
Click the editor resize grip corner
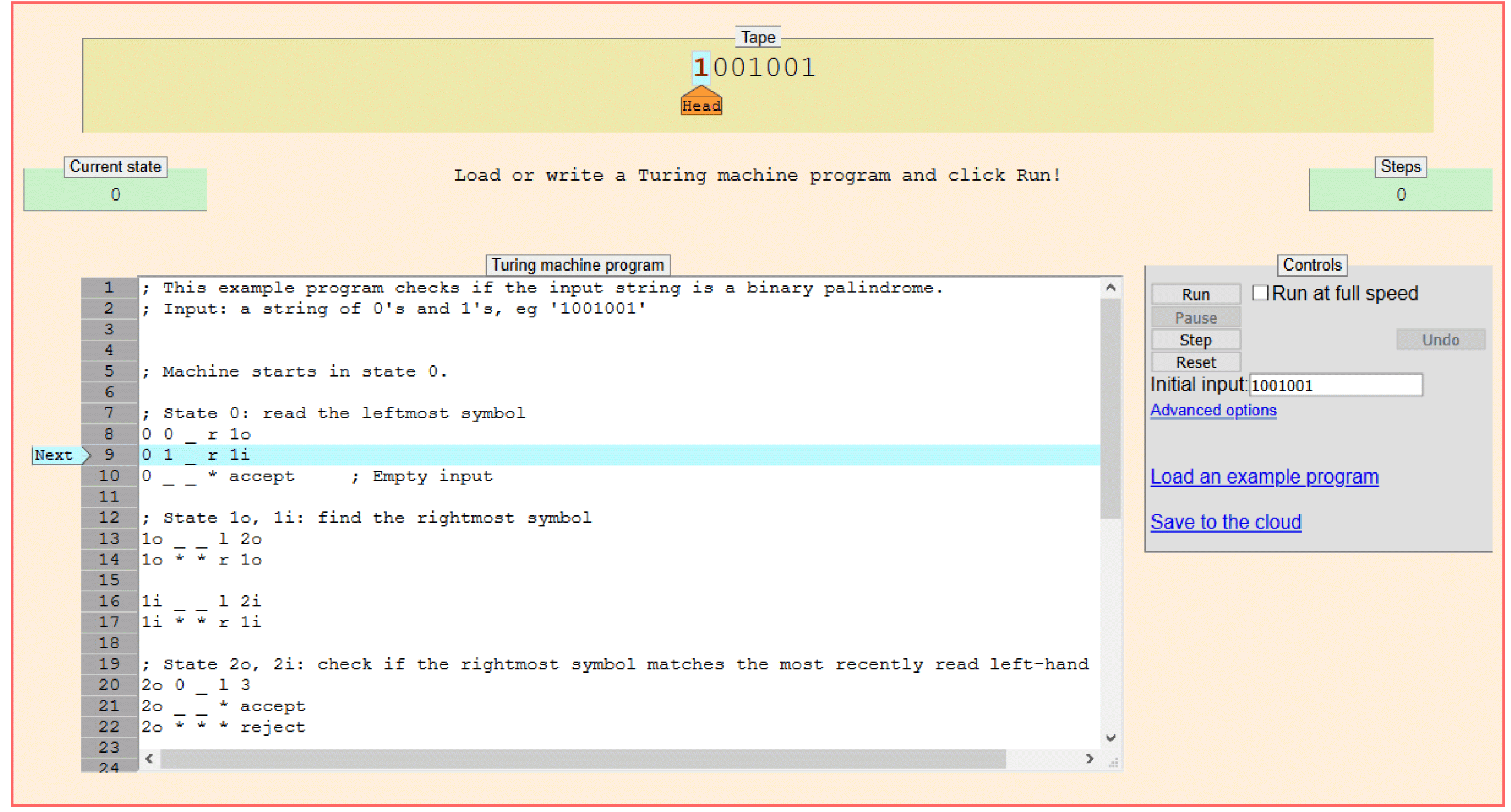coord(1113,763)
